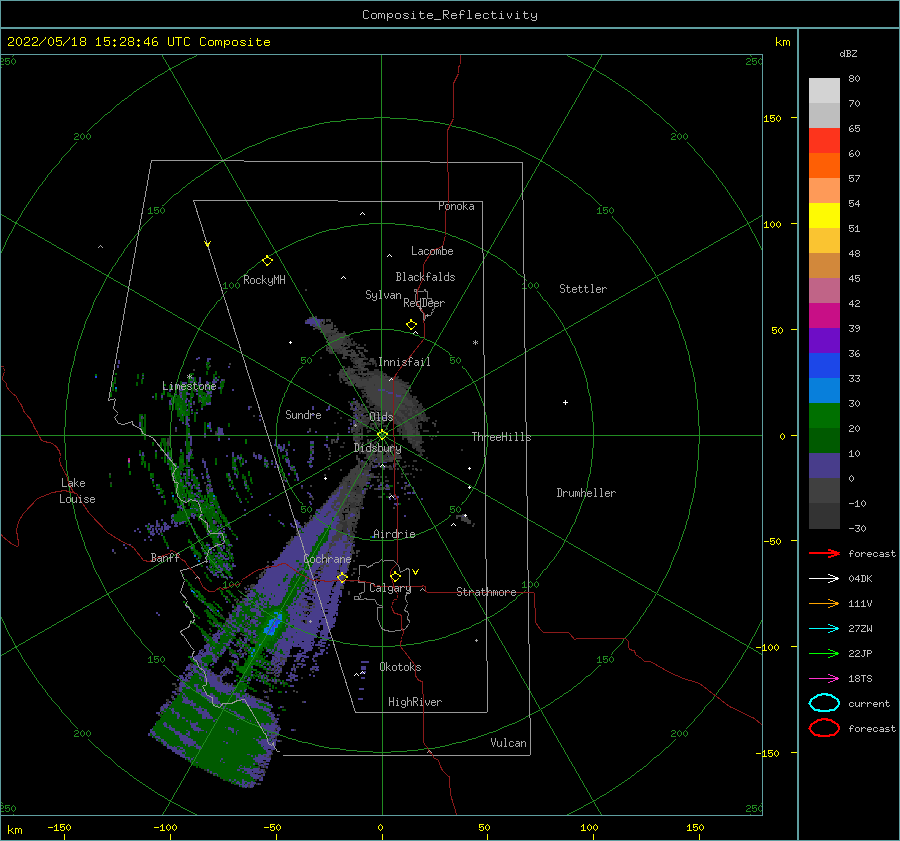Click the RockyMH label
The image size is (900, 841).
[264, 280]
